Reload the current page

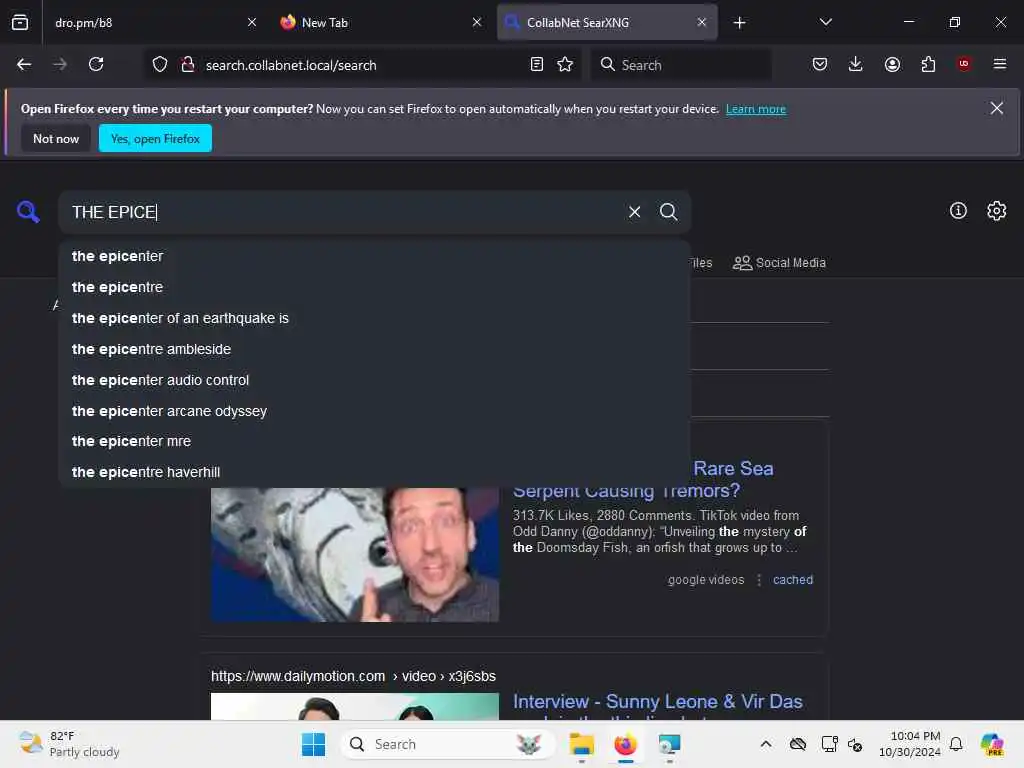coord(96,65)
